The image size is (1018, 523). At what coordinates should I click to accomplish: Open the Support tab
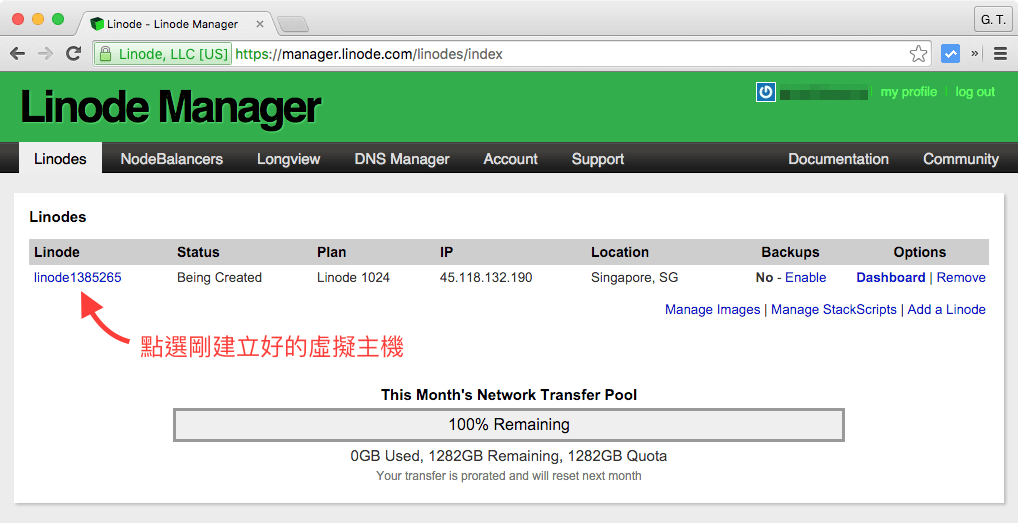coord(598,159)
